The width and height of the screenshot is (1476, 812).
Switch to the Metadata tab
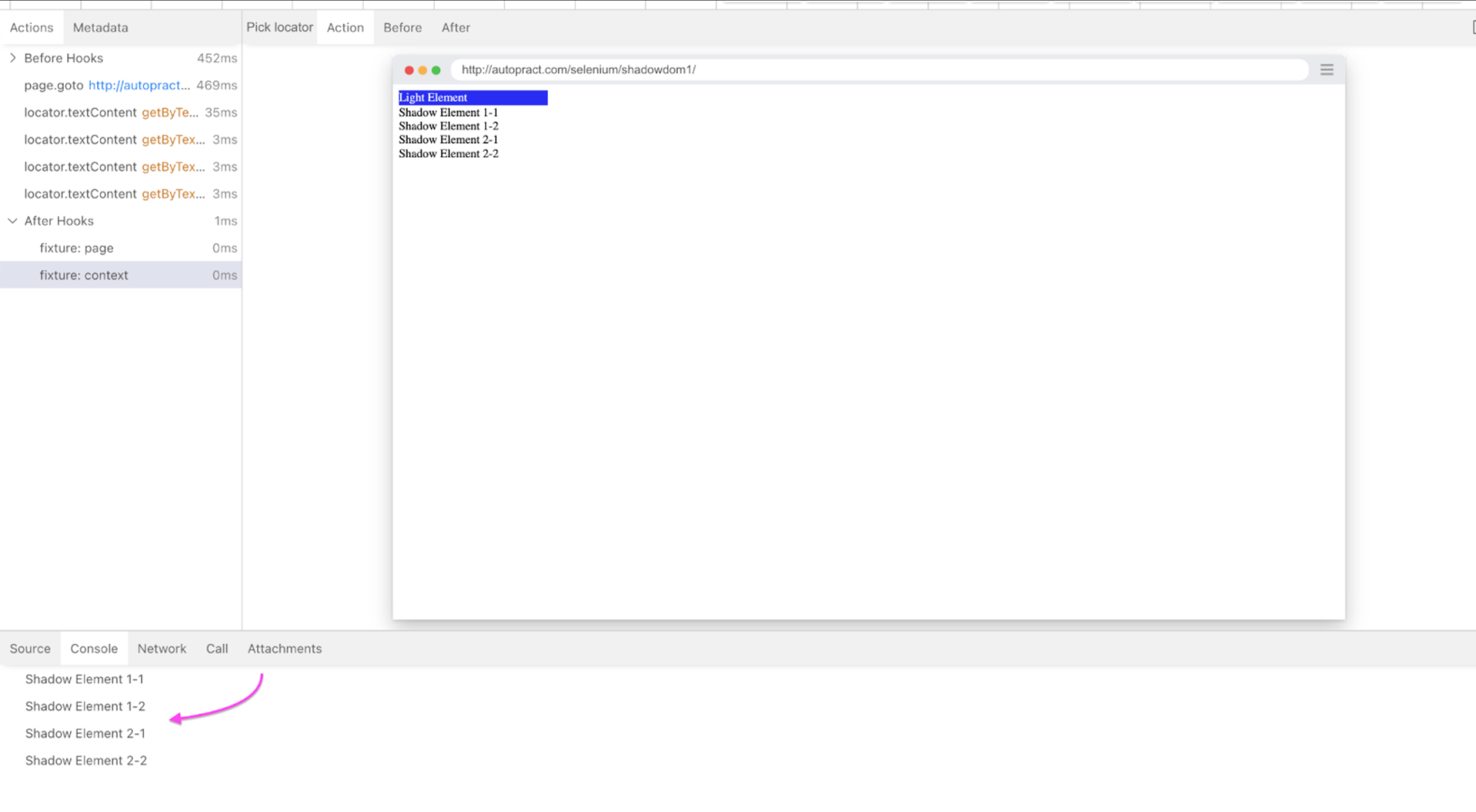point(100,28)
